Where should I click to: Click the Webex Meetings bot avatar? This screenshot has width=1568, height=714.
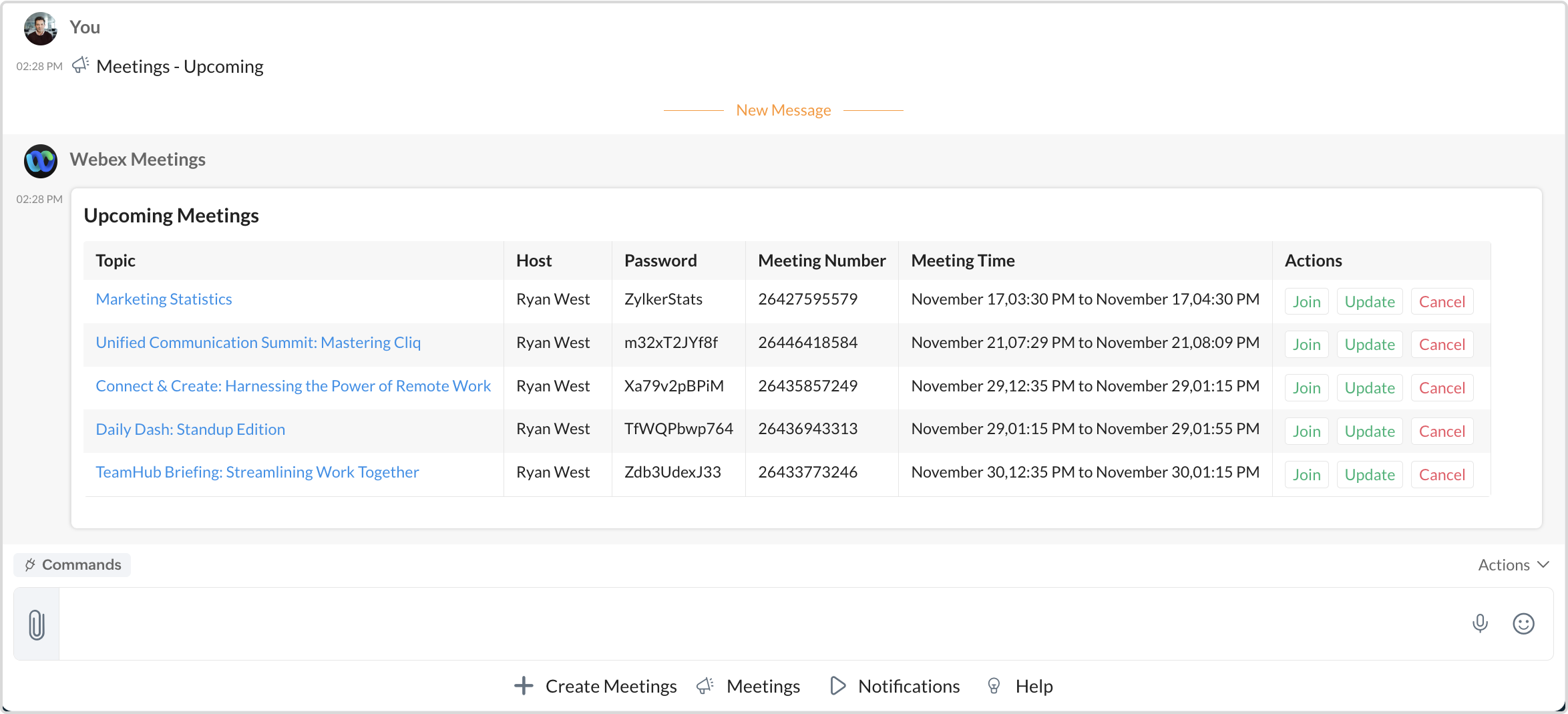coord(41,161)
